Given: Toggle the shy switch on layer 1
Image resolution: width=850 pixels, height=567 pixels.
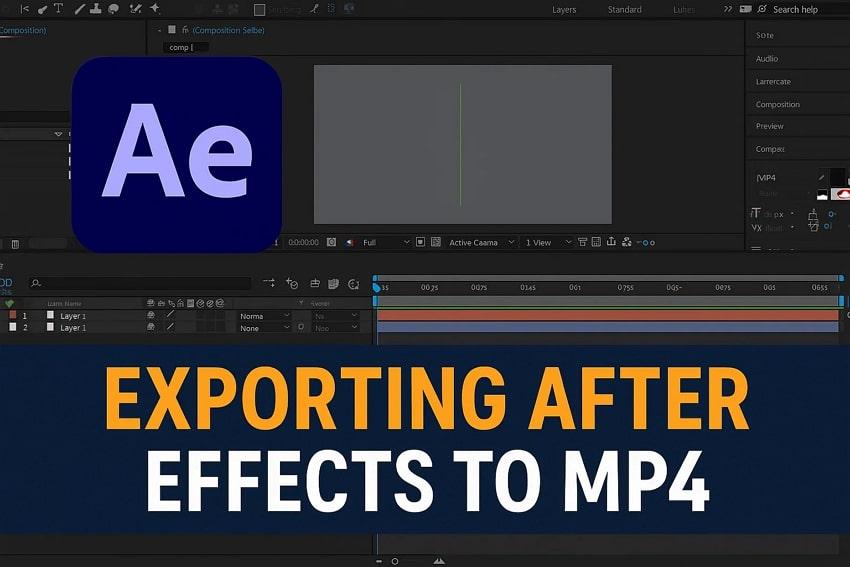Looking at the screenshot, I should point(151,315).
